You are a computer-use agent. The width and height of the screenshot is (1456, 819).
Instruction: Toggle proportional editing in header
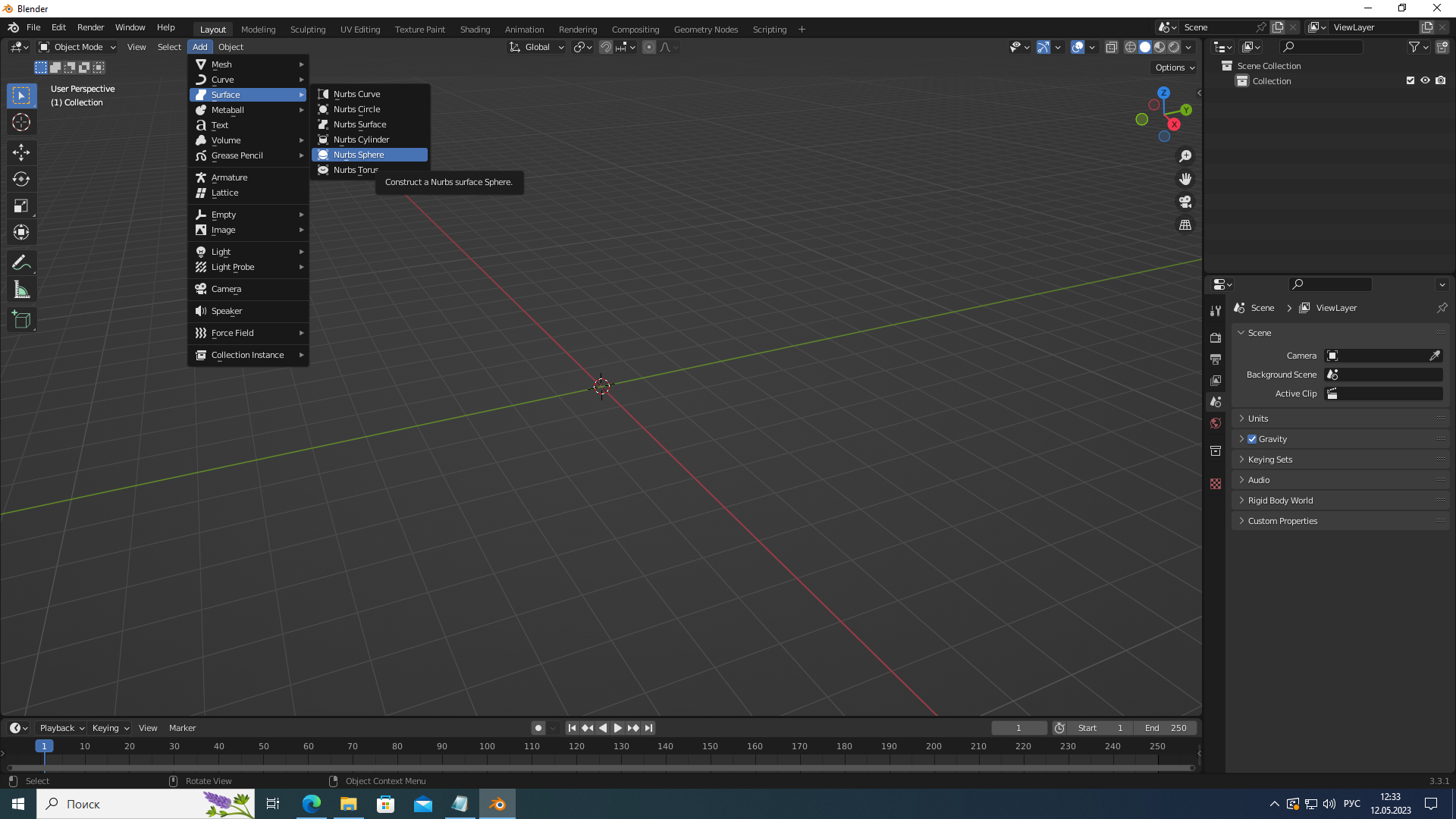click(x=648, y=47)
